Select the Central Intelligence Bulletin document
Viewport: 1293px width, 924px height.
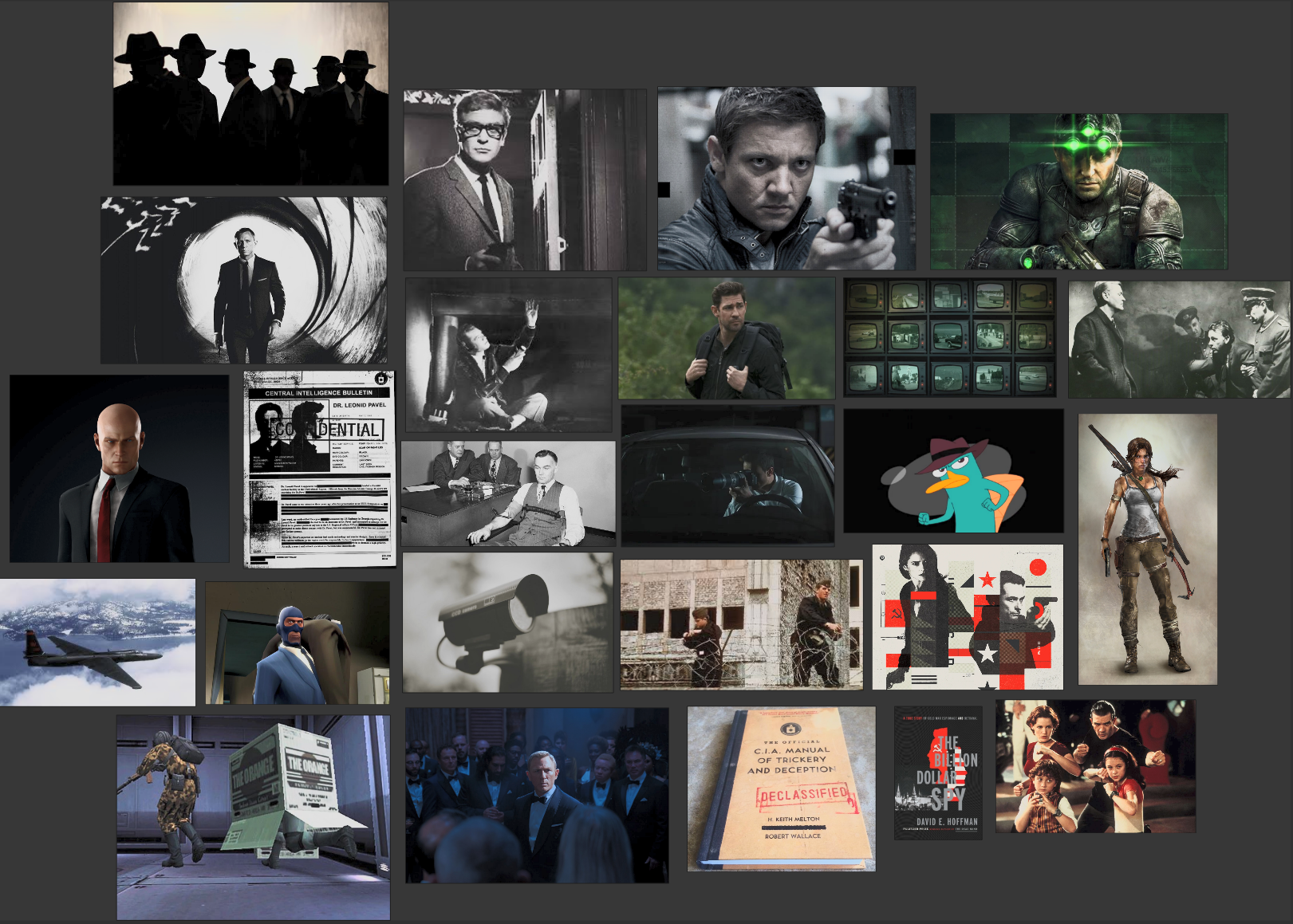pyautogui.click(x=320, y=469)
